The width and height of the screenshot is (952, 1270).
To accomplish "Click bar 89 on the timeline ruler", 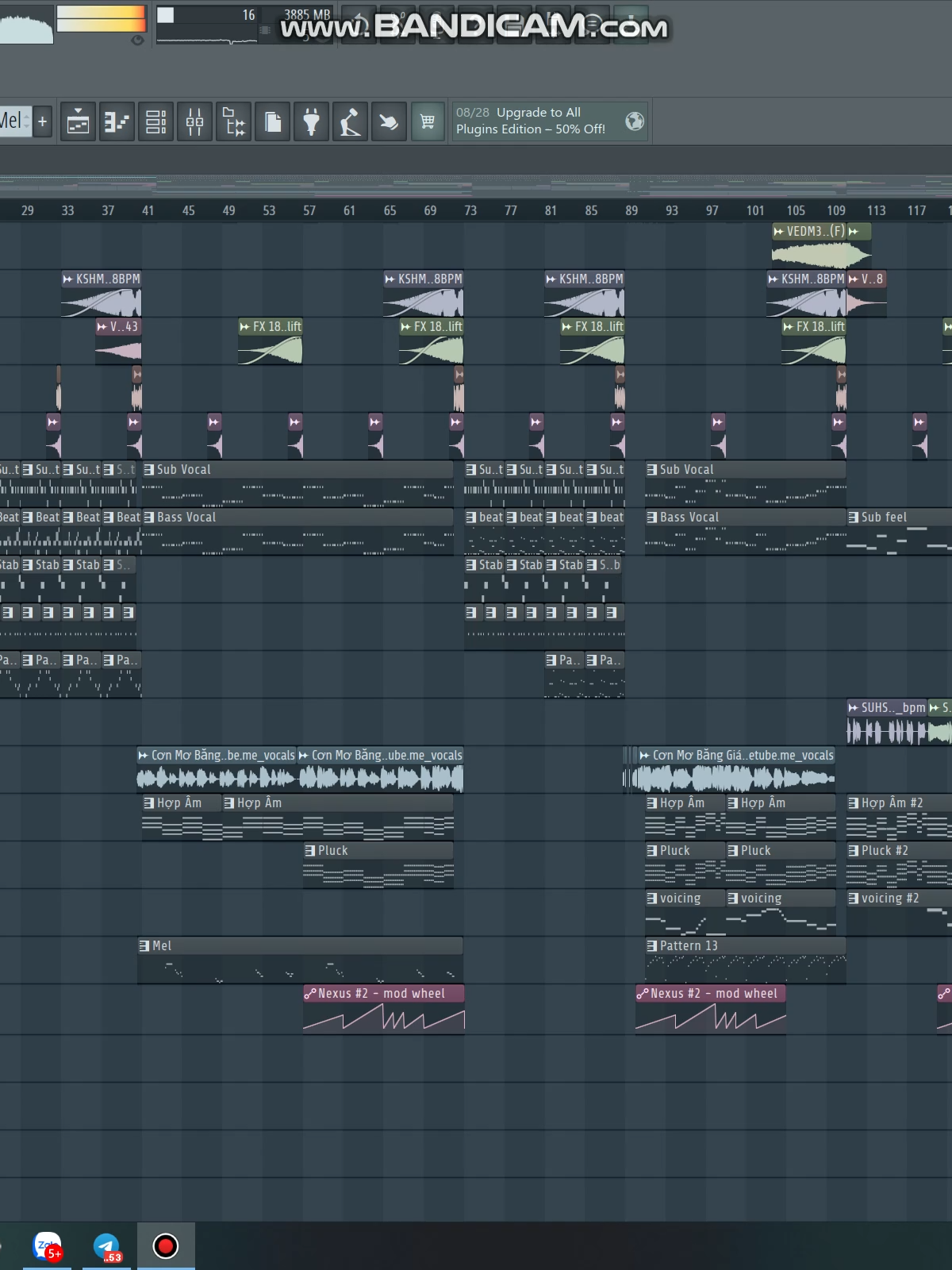I will (x=631, y=210).
